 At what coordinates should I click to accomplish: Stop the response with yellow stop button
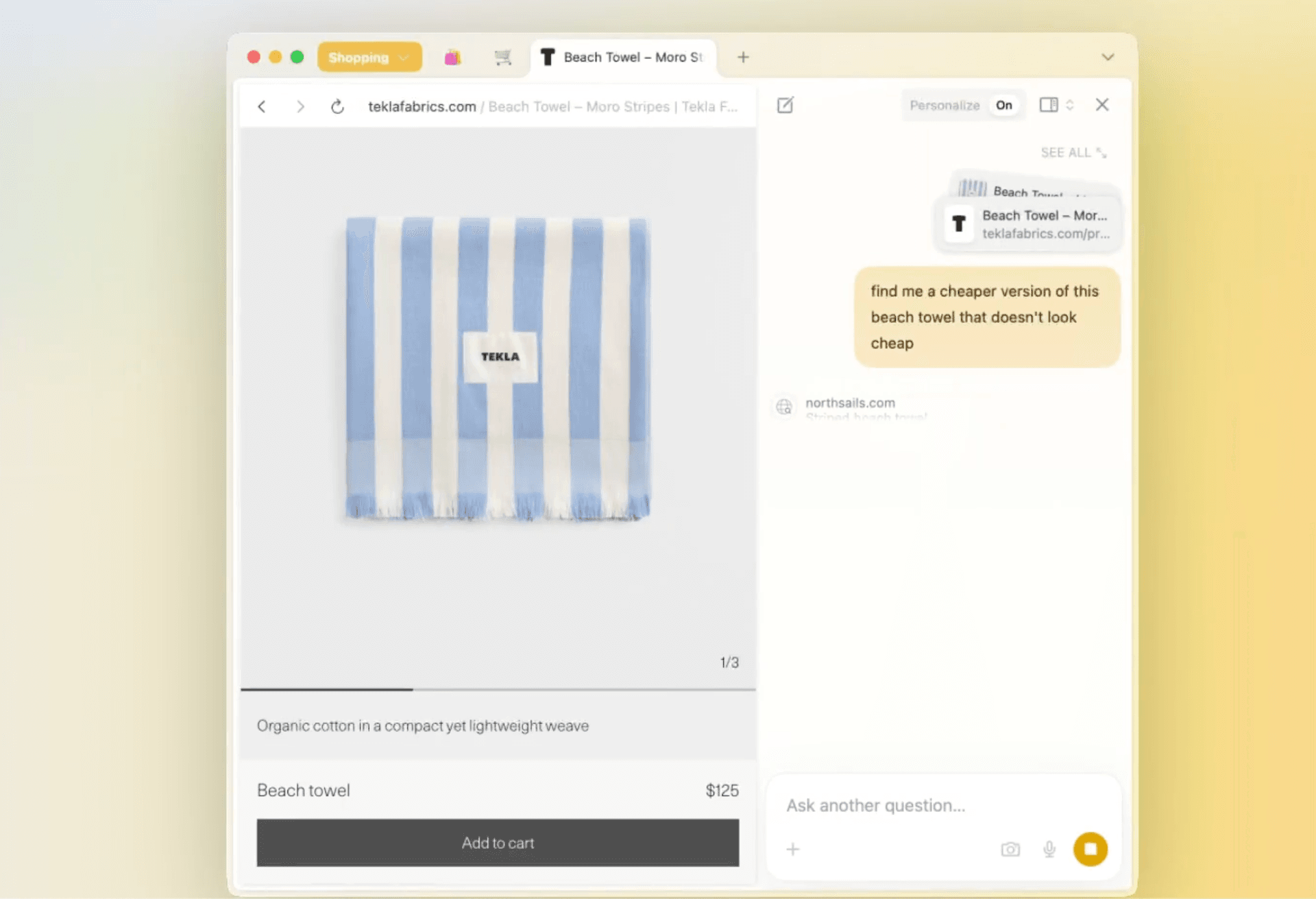(1090, 850)
